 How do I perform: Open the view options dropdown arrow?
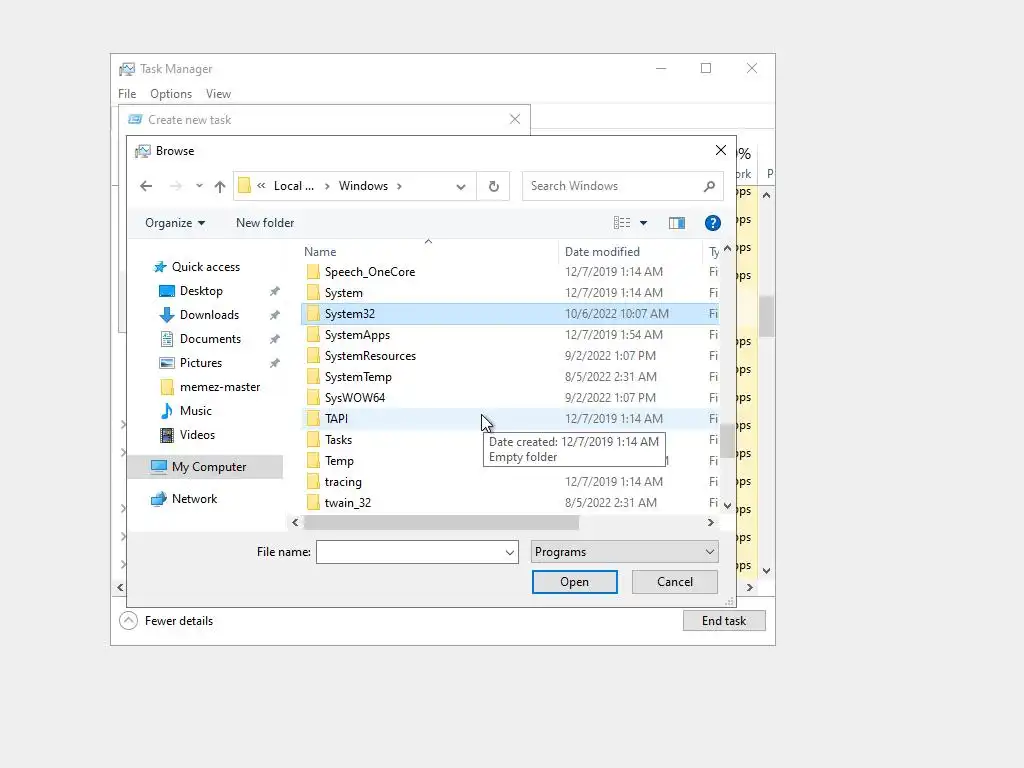coord(643,223)
